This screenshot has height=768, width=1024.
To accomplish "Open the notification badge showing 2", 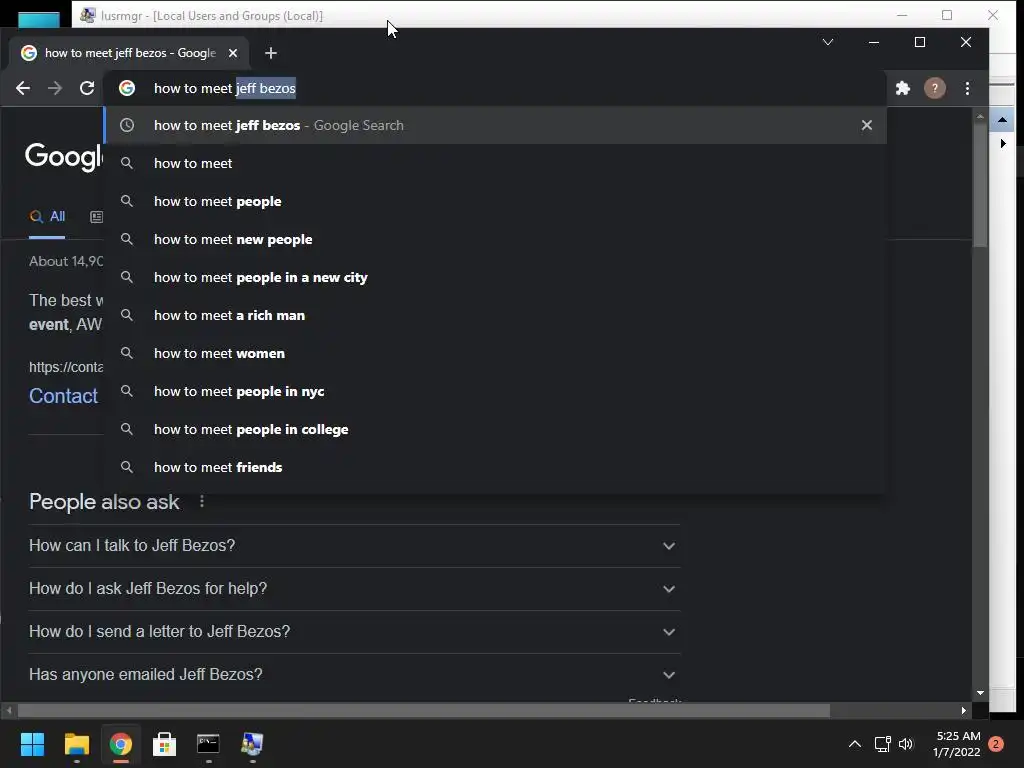I will click(x=996, y=744).
